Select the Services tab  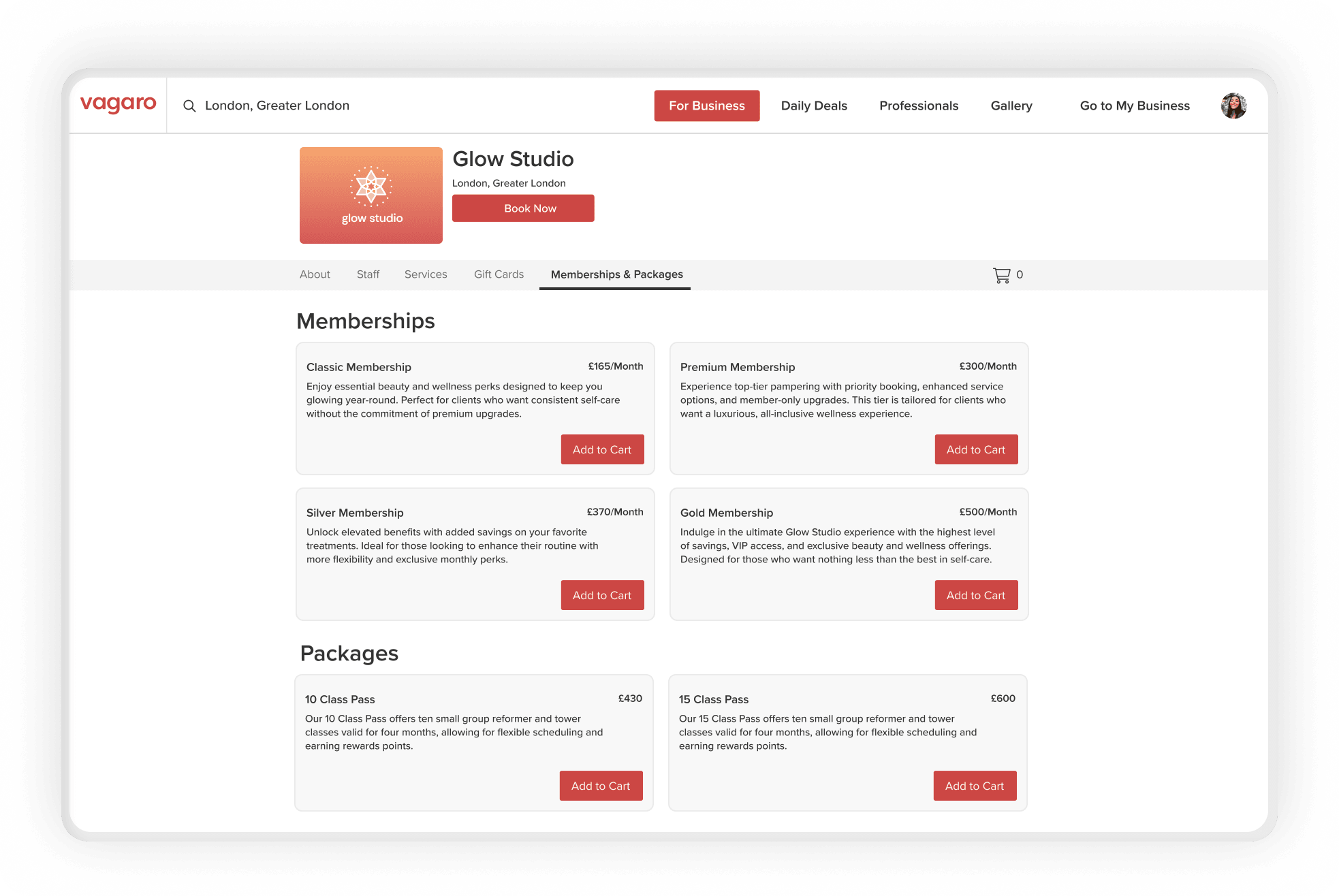426,274
